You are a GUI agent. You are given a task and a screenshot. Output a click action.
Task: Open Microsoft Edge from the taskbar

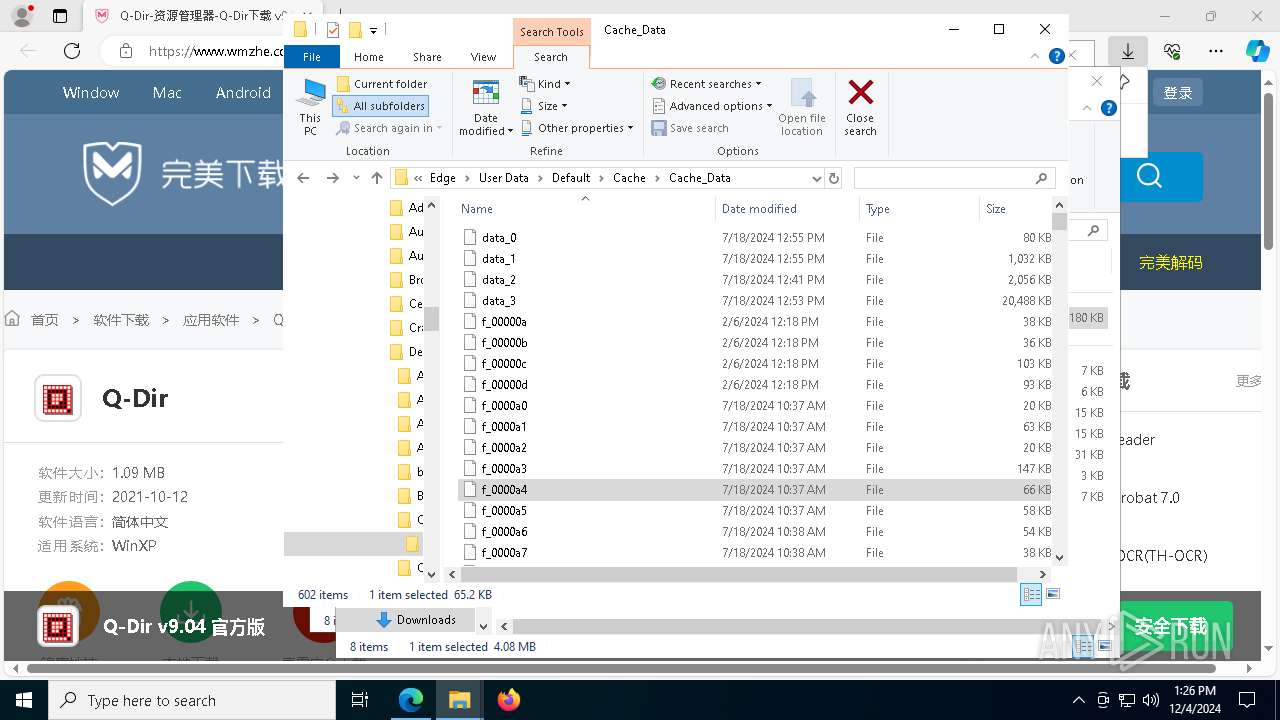pos(411,700)
